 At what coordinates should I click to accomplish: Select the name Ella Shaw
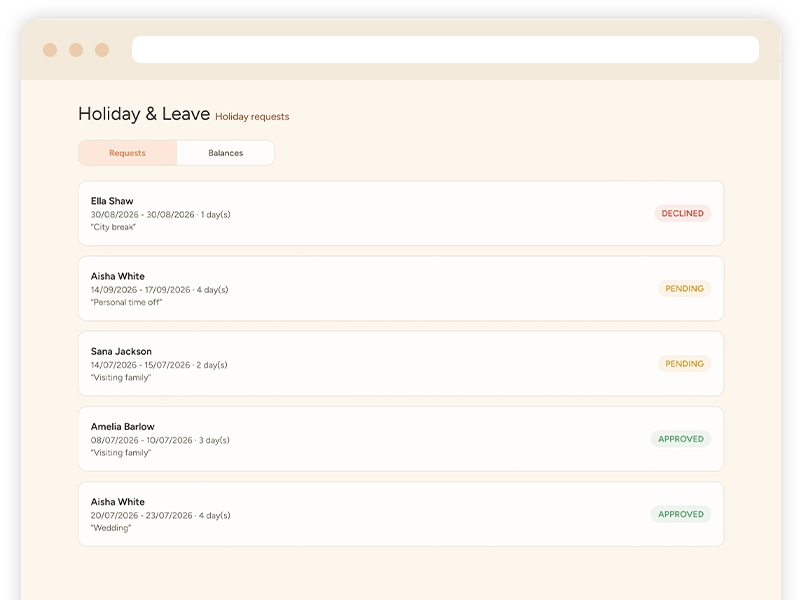point(112,201)
